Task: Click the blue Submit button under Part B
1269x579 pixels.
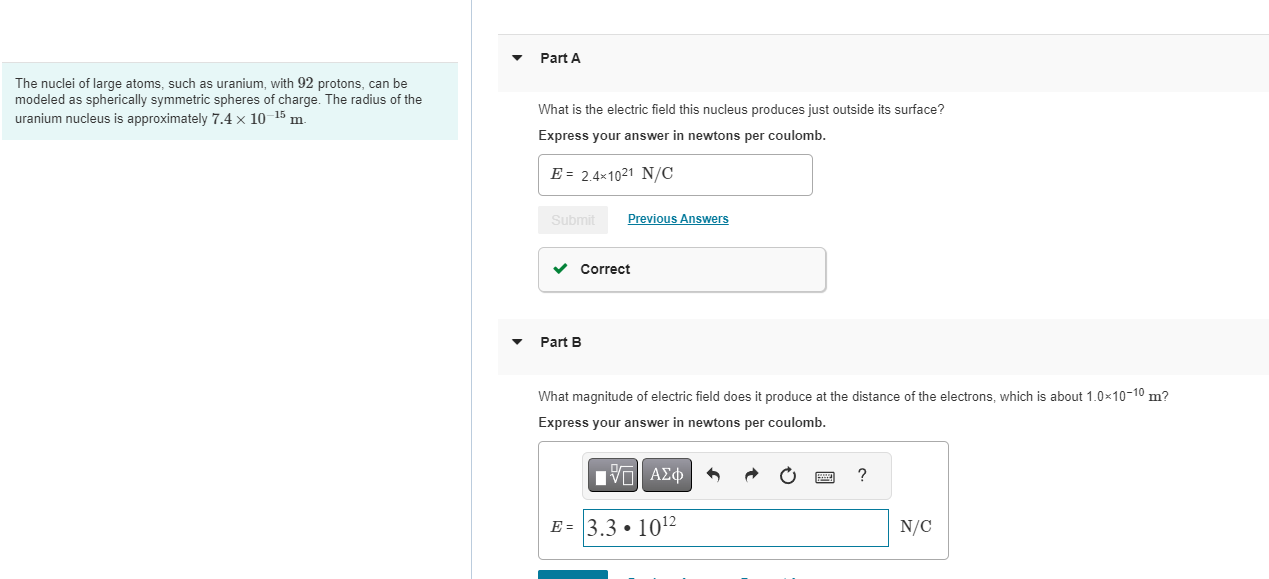Action: 573,574
